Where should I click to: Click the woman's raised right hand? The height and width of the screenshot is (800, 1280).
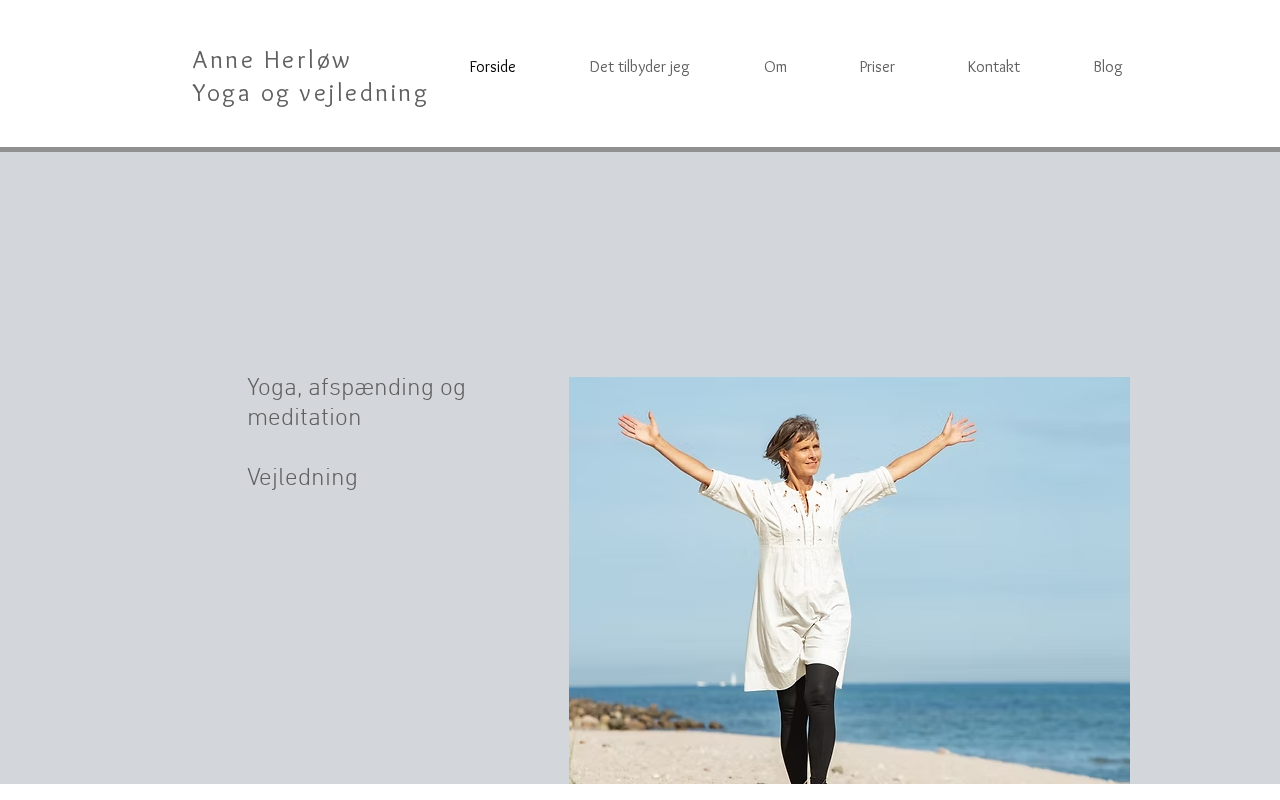click(x=640, y=428)
